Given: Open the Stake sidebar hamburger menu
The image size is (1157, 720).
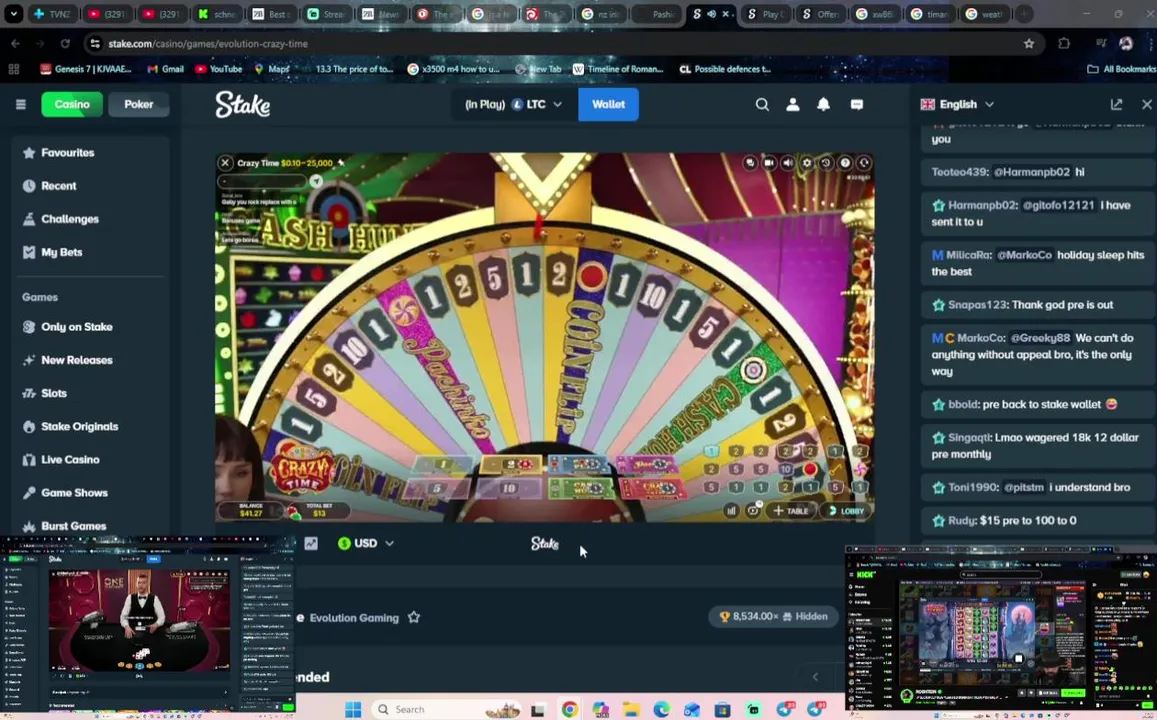Looking at the screenshot, I should point(21,104).
